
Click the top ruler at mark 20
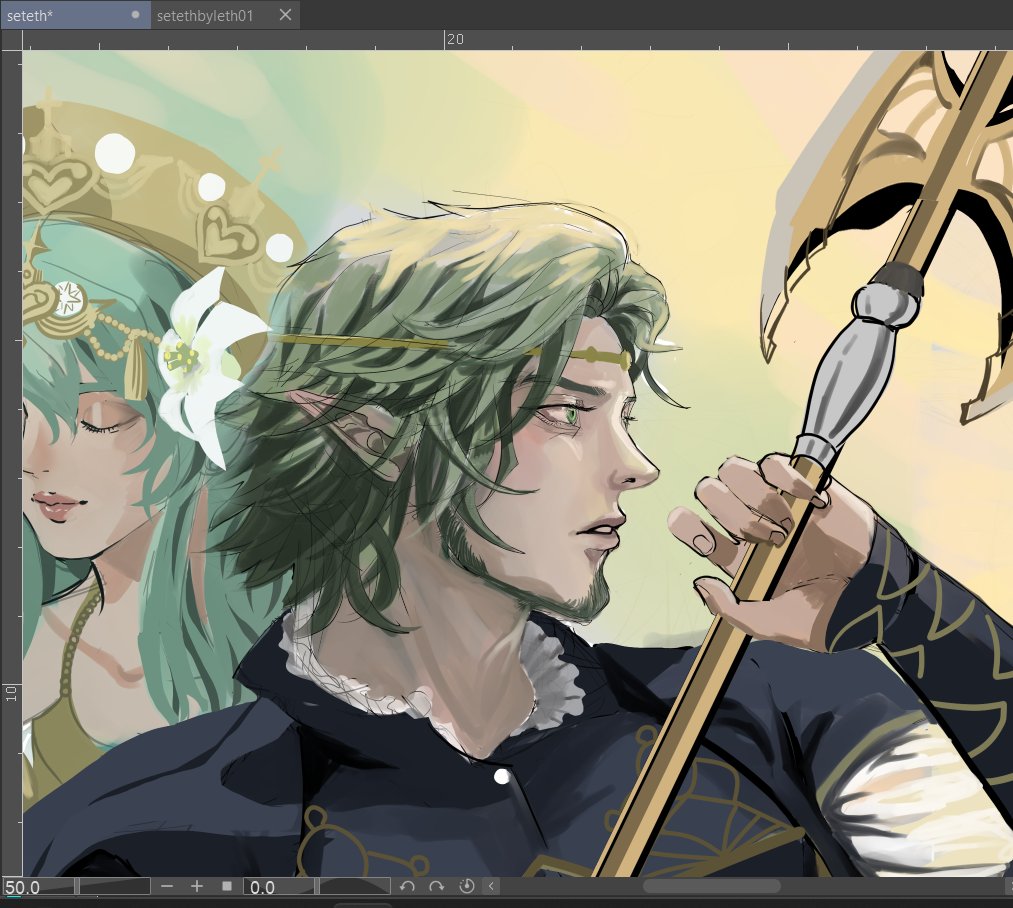pyautogui.click(x=455, y=39)
